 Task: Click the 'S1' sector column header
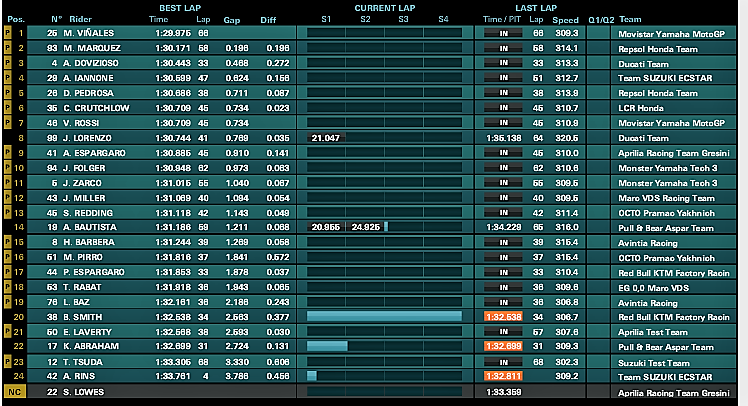326,19
